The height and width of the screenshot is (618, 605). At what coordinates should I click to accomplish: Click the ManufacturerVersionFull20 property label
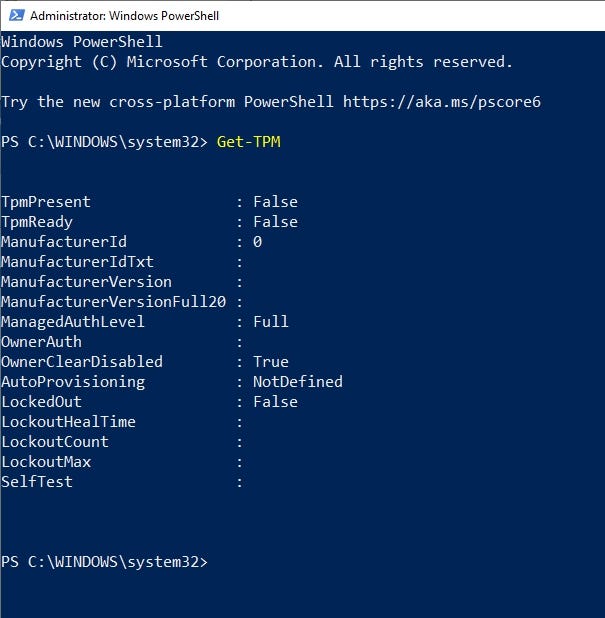(x=114, y=302)
